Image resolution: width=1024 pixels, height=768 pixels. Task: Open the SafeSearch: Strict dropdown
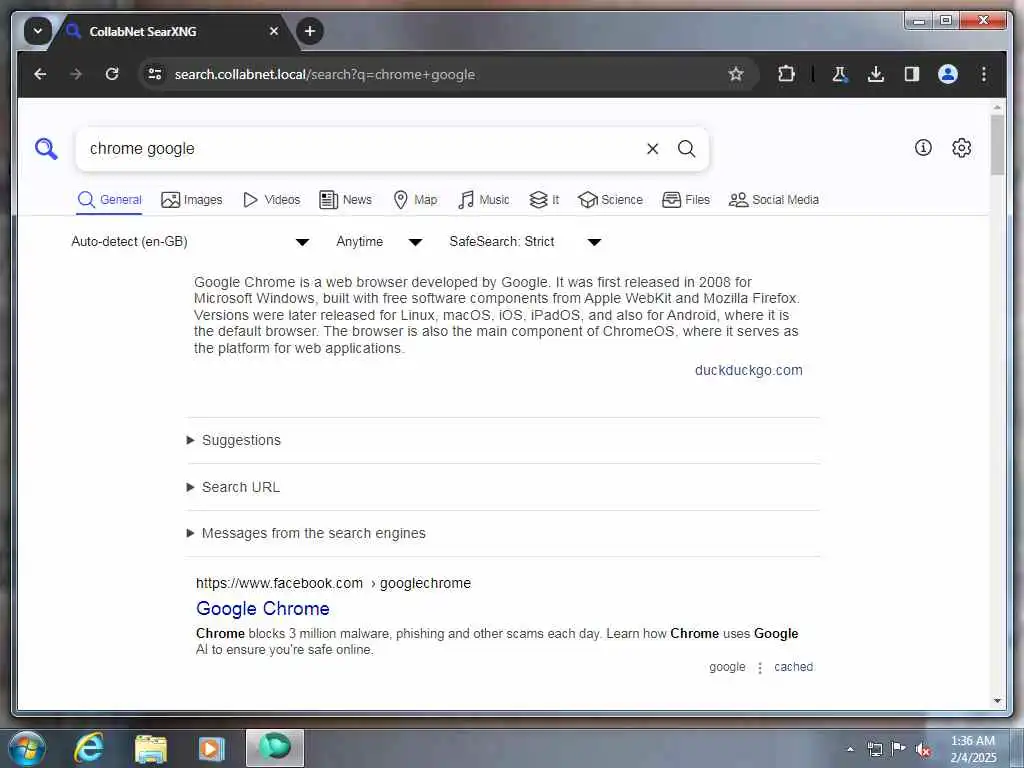tap(524, 242)
